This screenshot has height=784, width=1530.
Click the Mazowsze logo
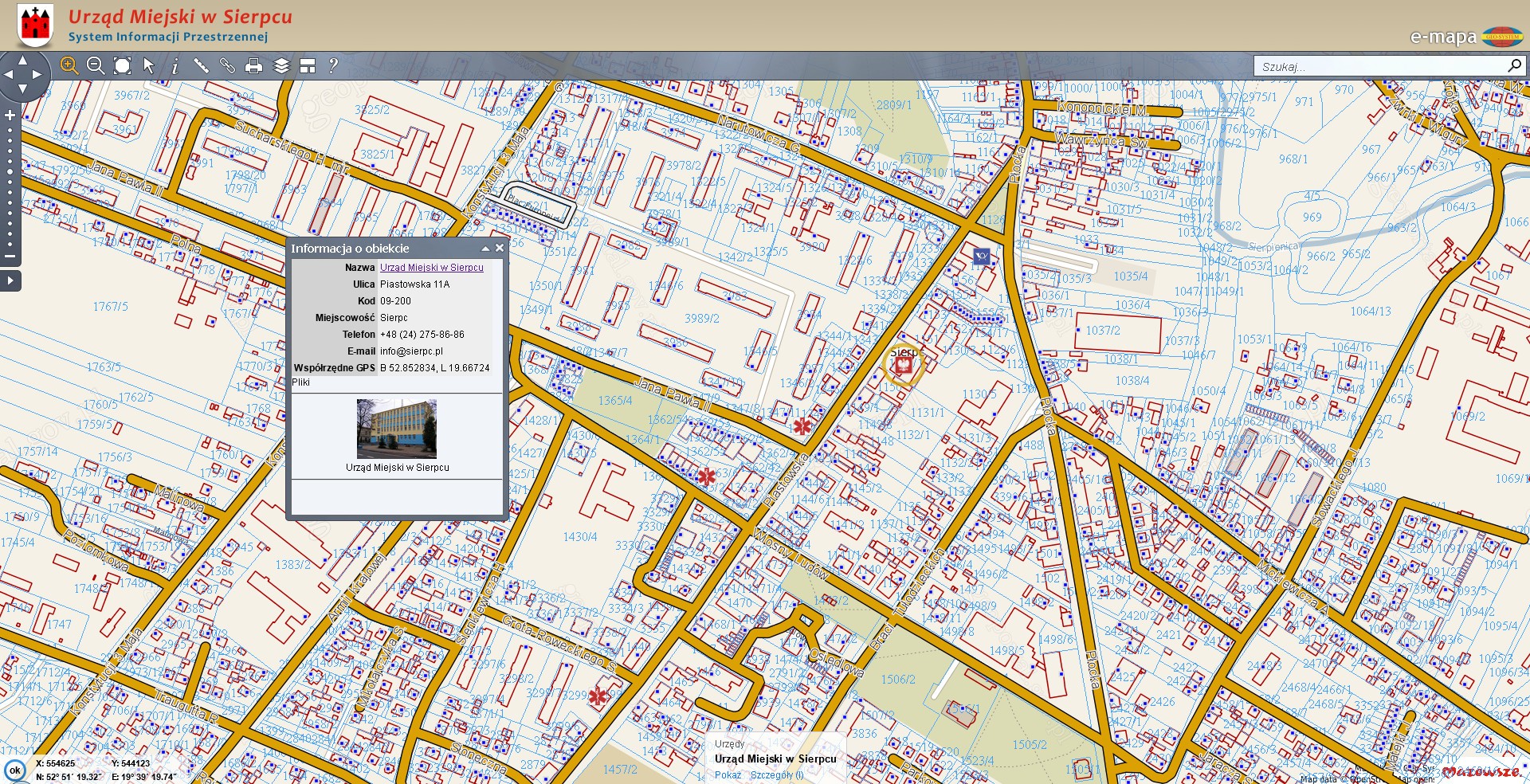(x=1481, y=771)
